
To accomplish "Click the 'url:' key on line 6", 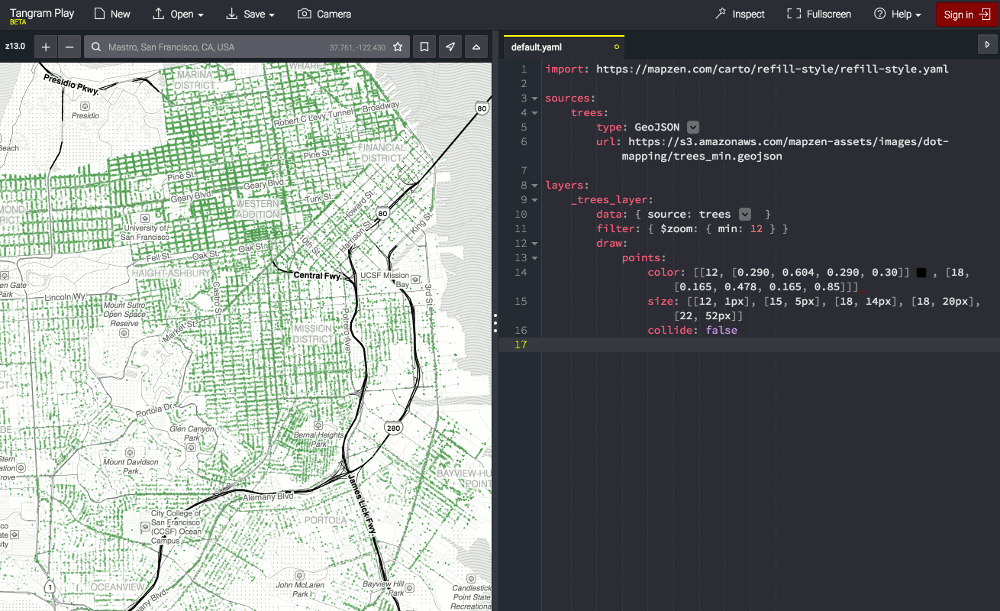I will pyautogui.click(x=609, y=142).
